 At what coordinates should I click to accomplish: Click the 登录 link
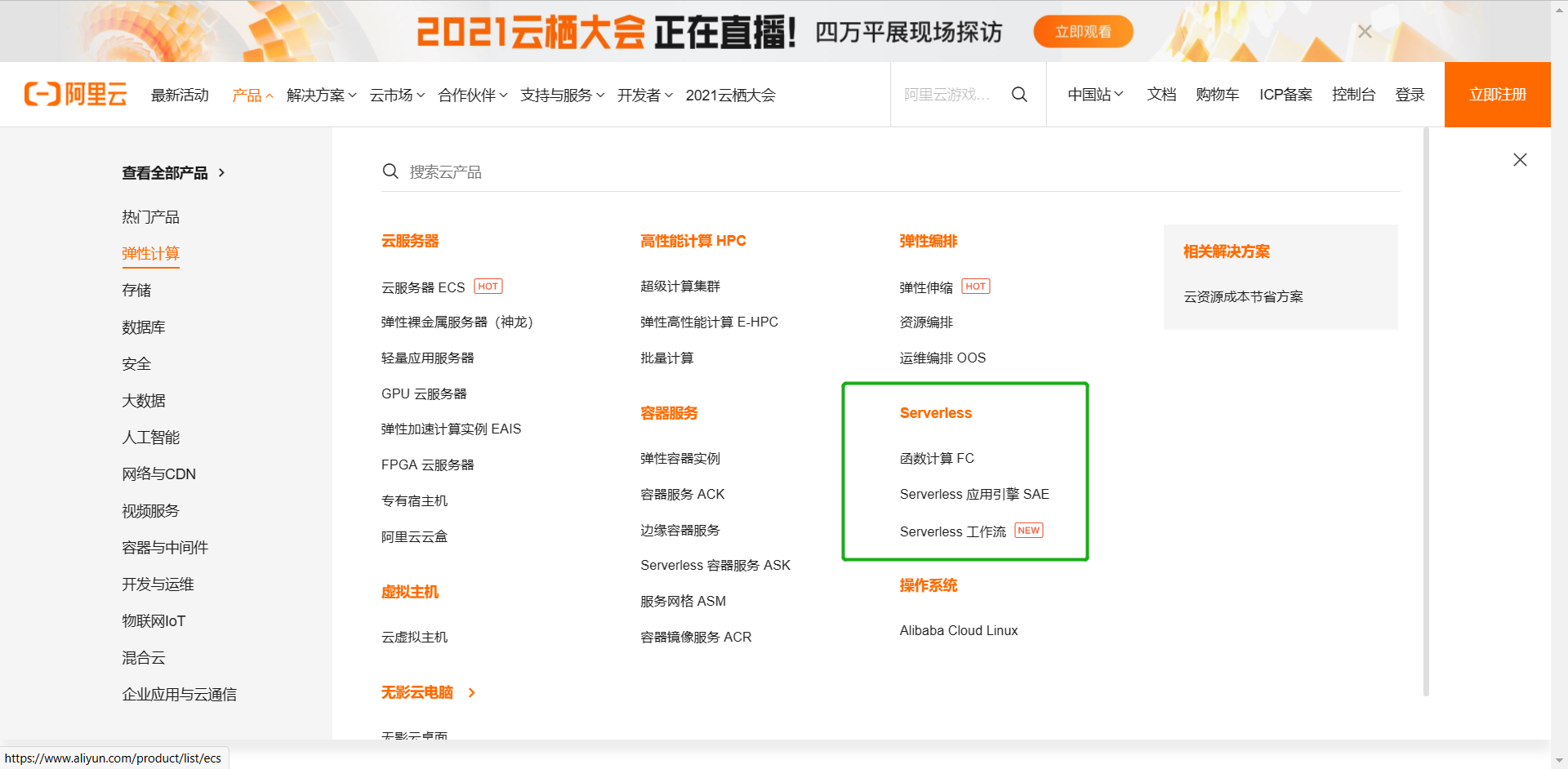point(1410,95)
